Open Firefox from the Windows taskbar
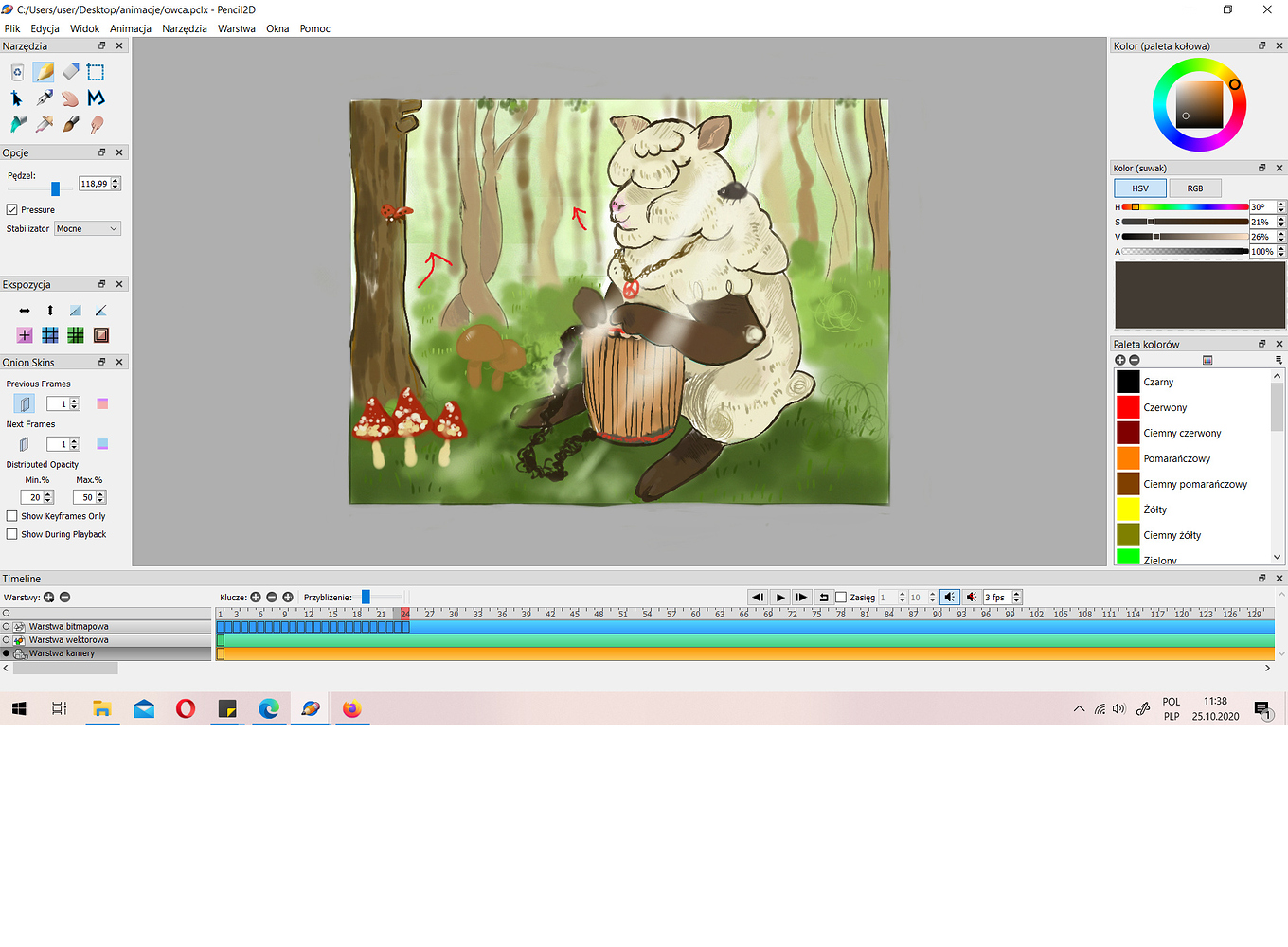Viewport: 1288px width, 947px height. tap(351, 708)
